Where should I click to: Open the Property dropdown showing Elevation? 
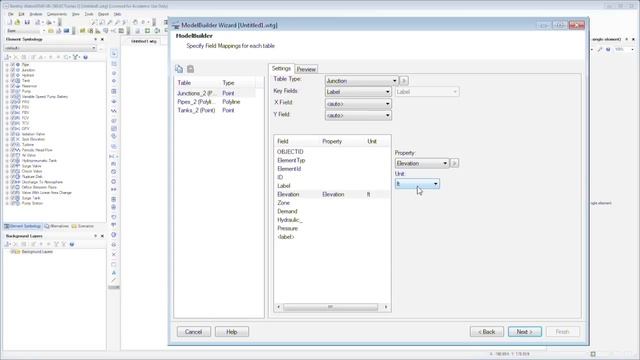pyautogui.click(x=422, y=163)
